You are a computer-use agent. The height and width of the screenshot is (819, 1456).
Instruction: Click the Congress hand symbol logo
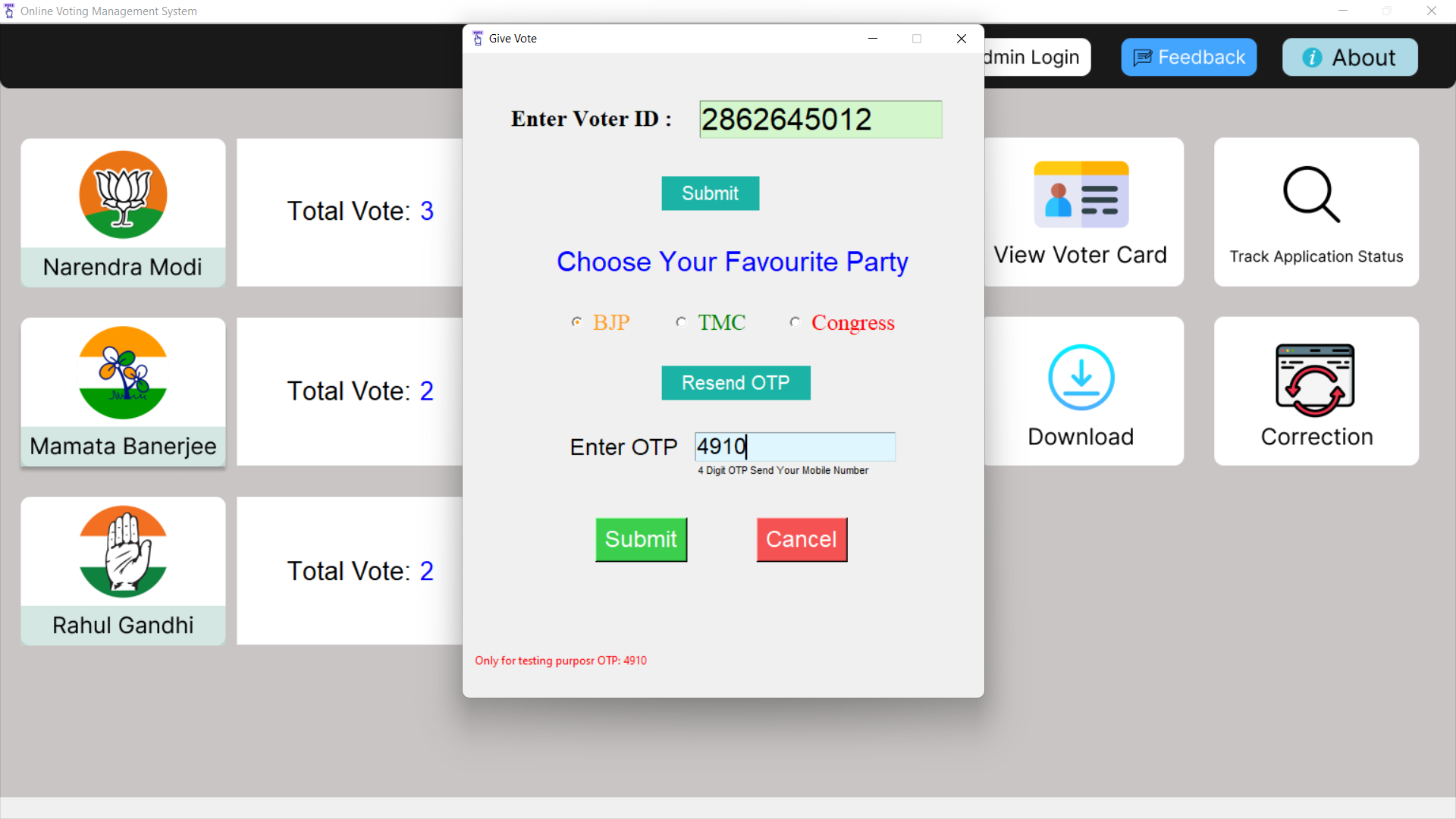(x=123, y=551)
